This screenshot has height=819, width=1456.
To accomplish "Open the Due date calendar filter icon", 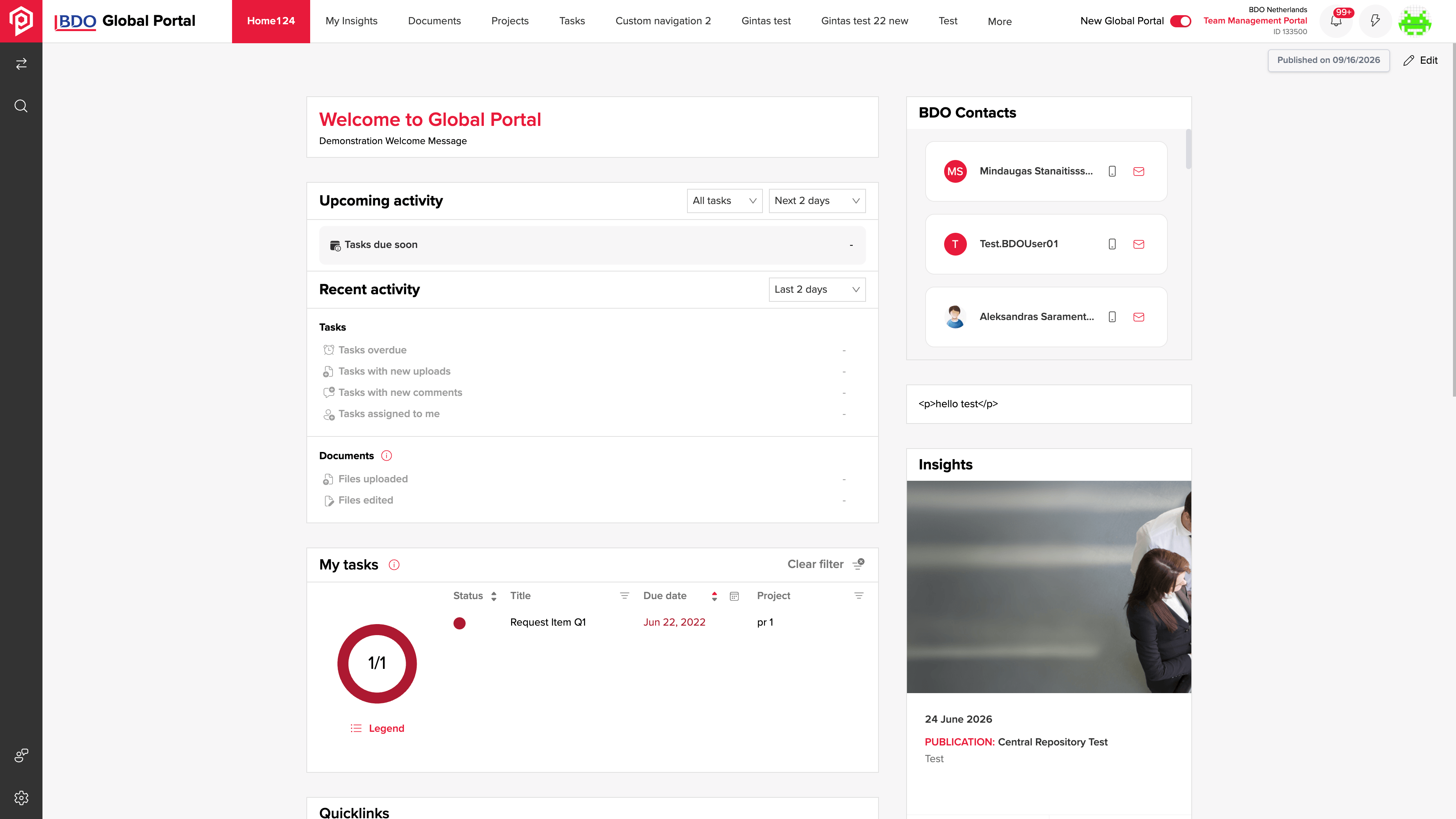I will (x=734, y=596).
